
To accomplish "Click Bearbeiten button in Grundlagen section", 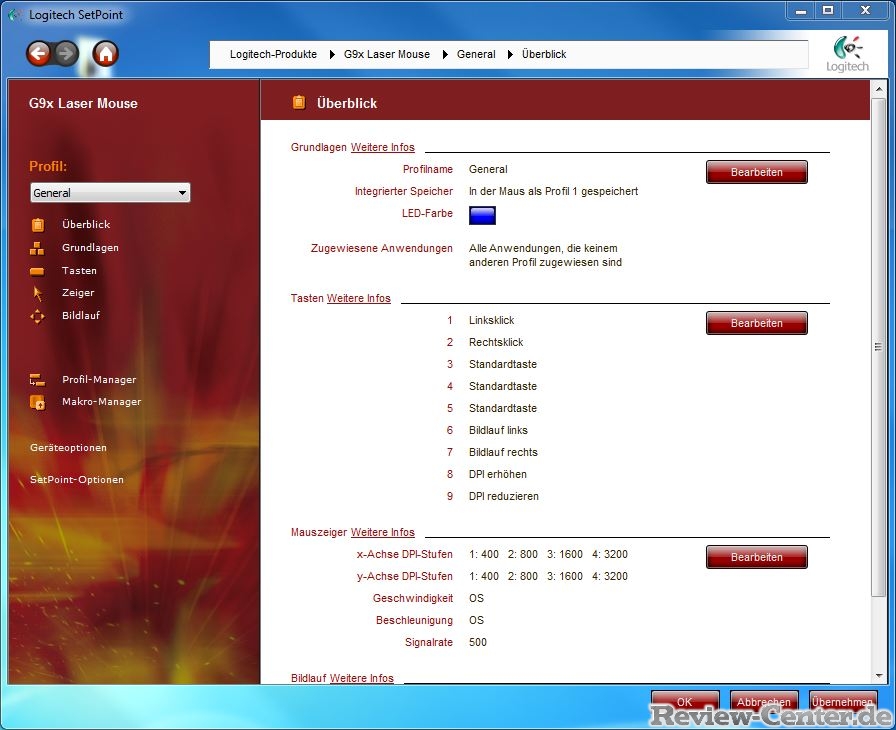I will pyautogui.click(x=757, y=172).
